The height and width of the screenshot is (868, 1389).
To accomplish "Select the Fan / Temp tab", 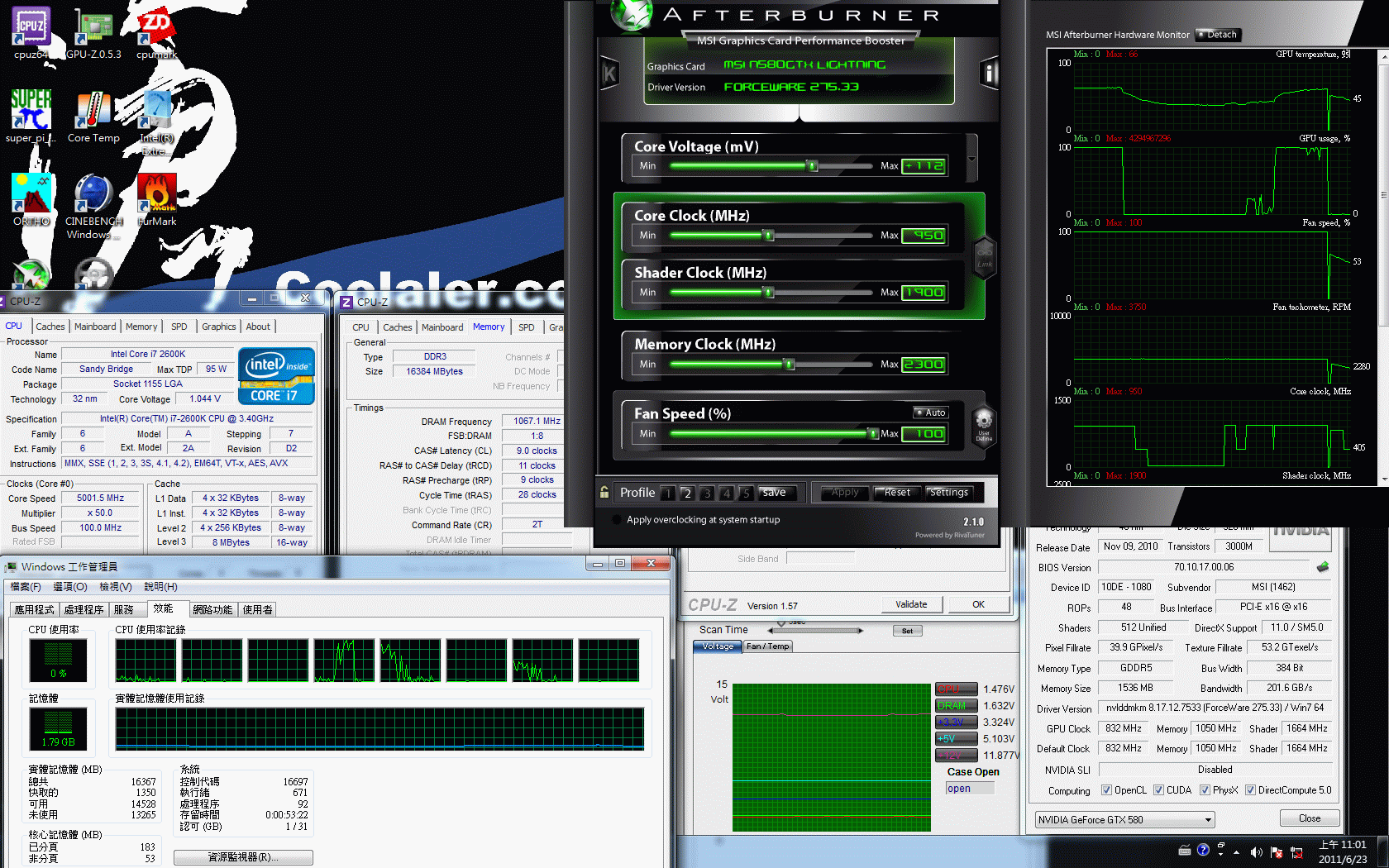I will click(x=768, y=646).
